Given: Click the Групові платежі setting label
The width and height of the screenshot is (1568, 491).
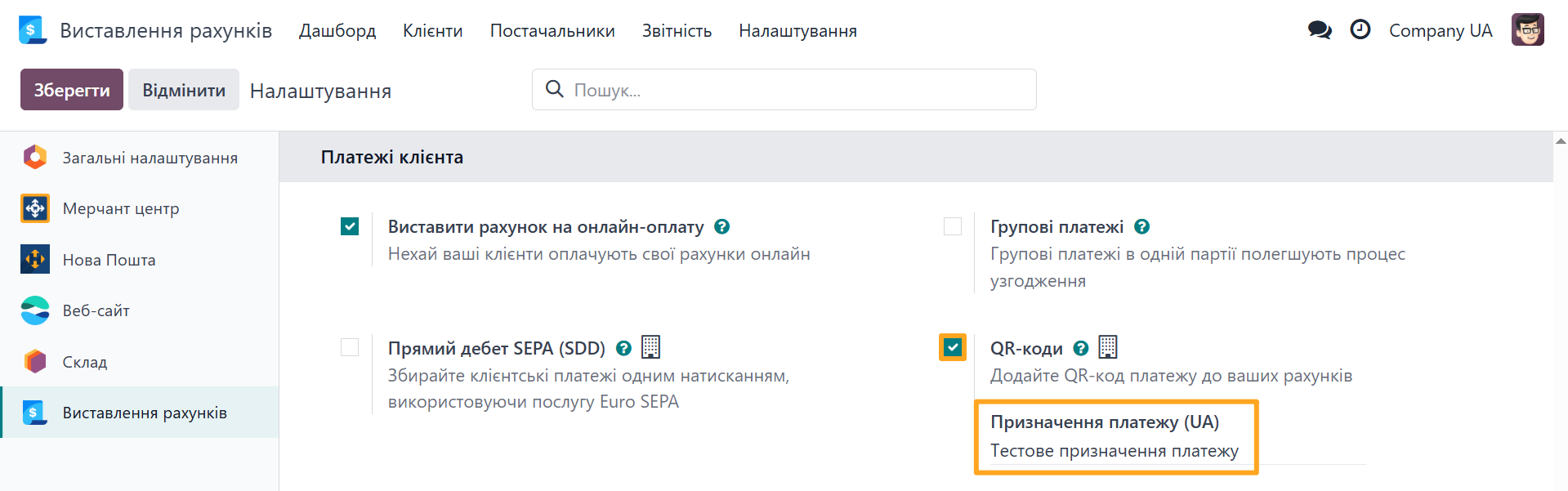Looking at the screenshot, I should pos(1057,227).
